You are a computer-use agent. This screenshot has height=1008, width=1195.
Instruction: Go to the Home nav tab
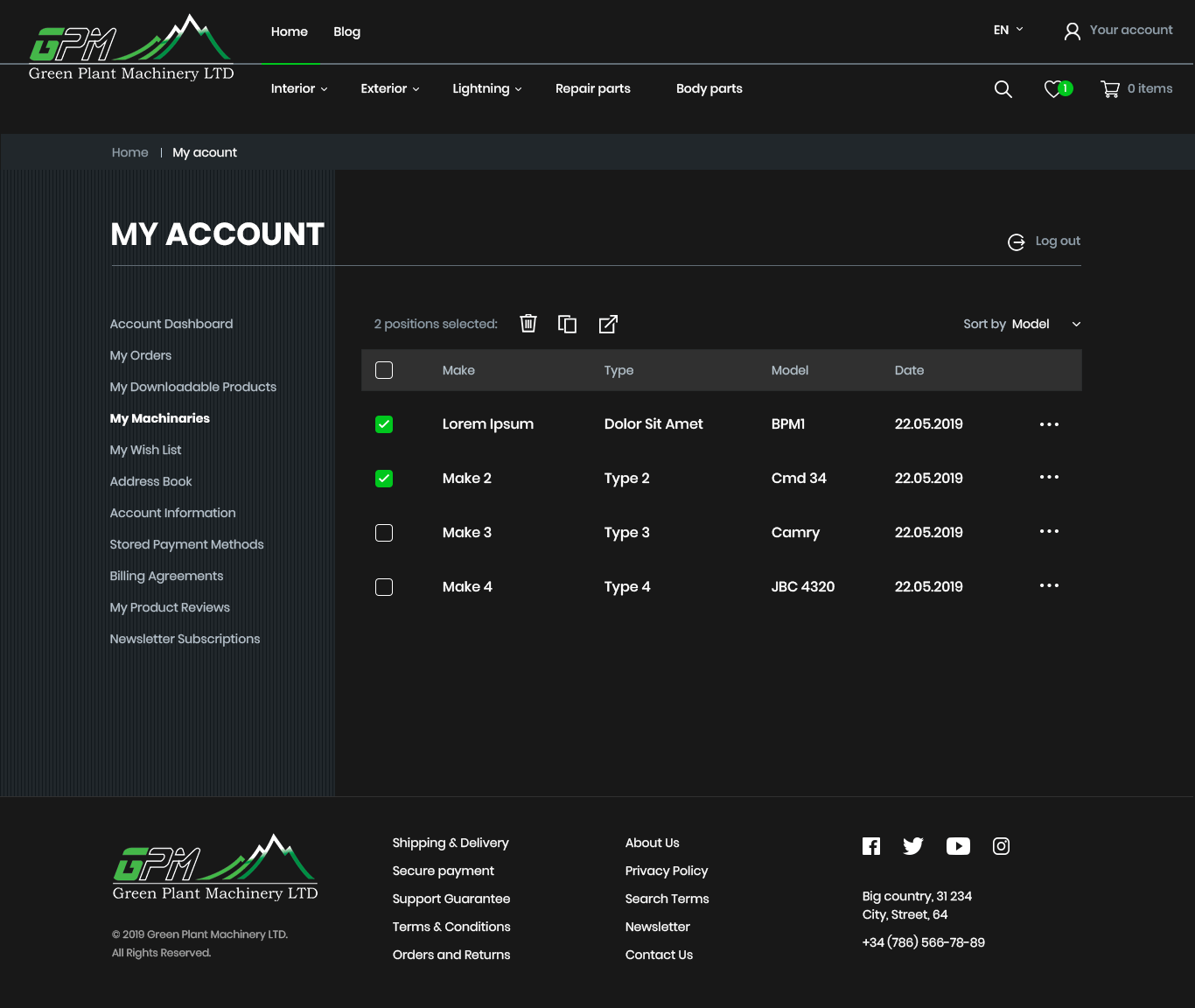[290, 31]
